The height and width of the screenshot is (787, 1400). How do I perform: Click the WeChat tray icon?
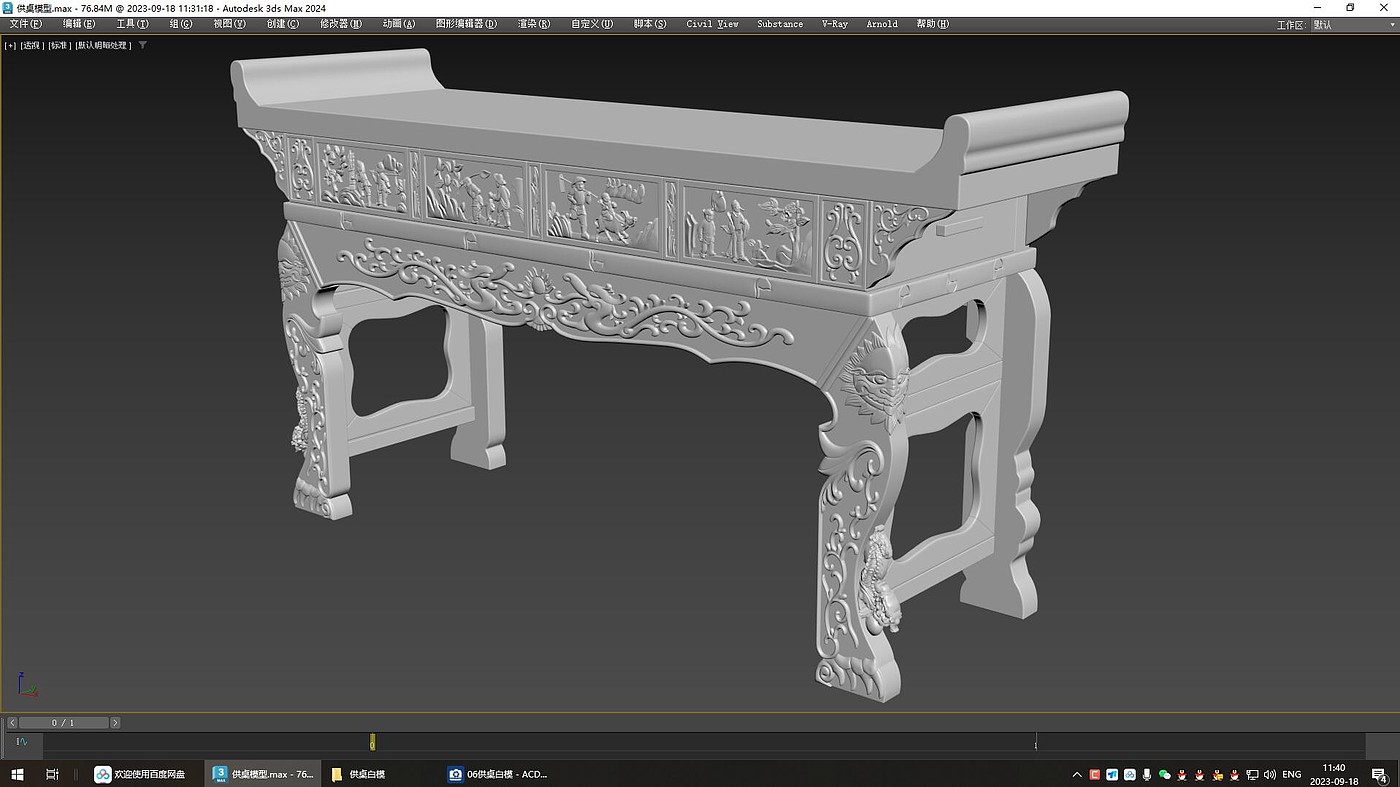click(x=1164, y=774)
